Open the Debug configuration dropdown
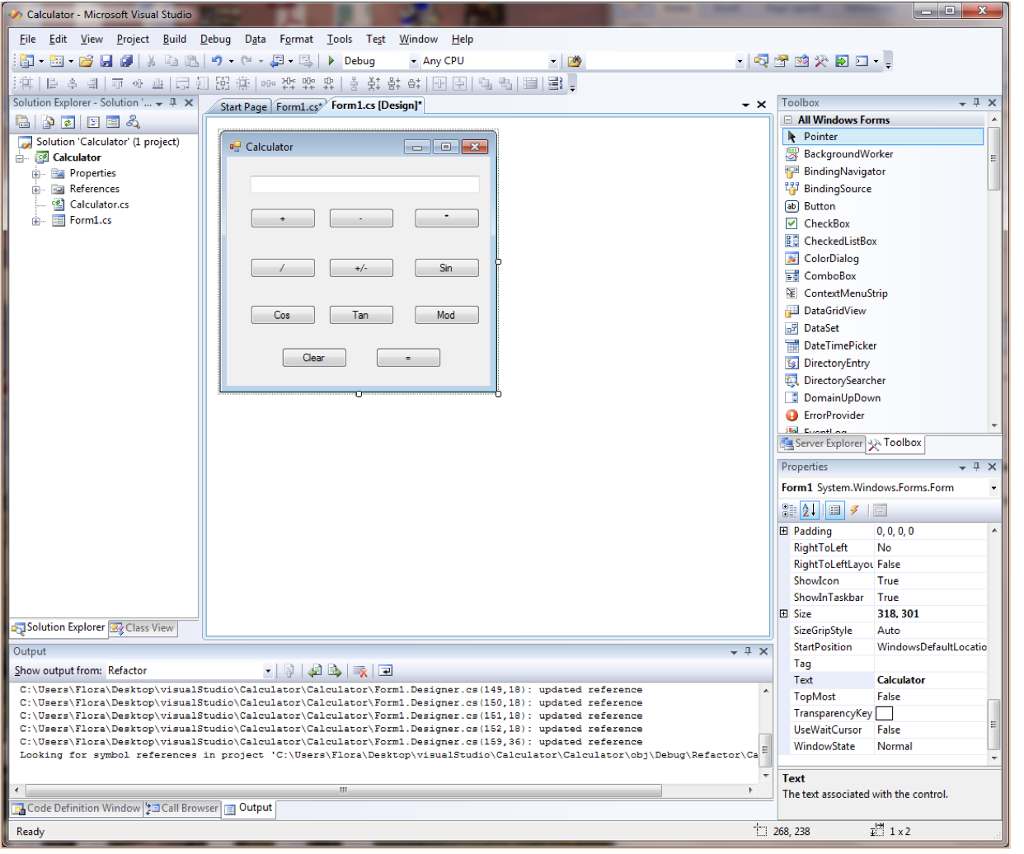Screen dimensions: 1024x854 (413, 61)
